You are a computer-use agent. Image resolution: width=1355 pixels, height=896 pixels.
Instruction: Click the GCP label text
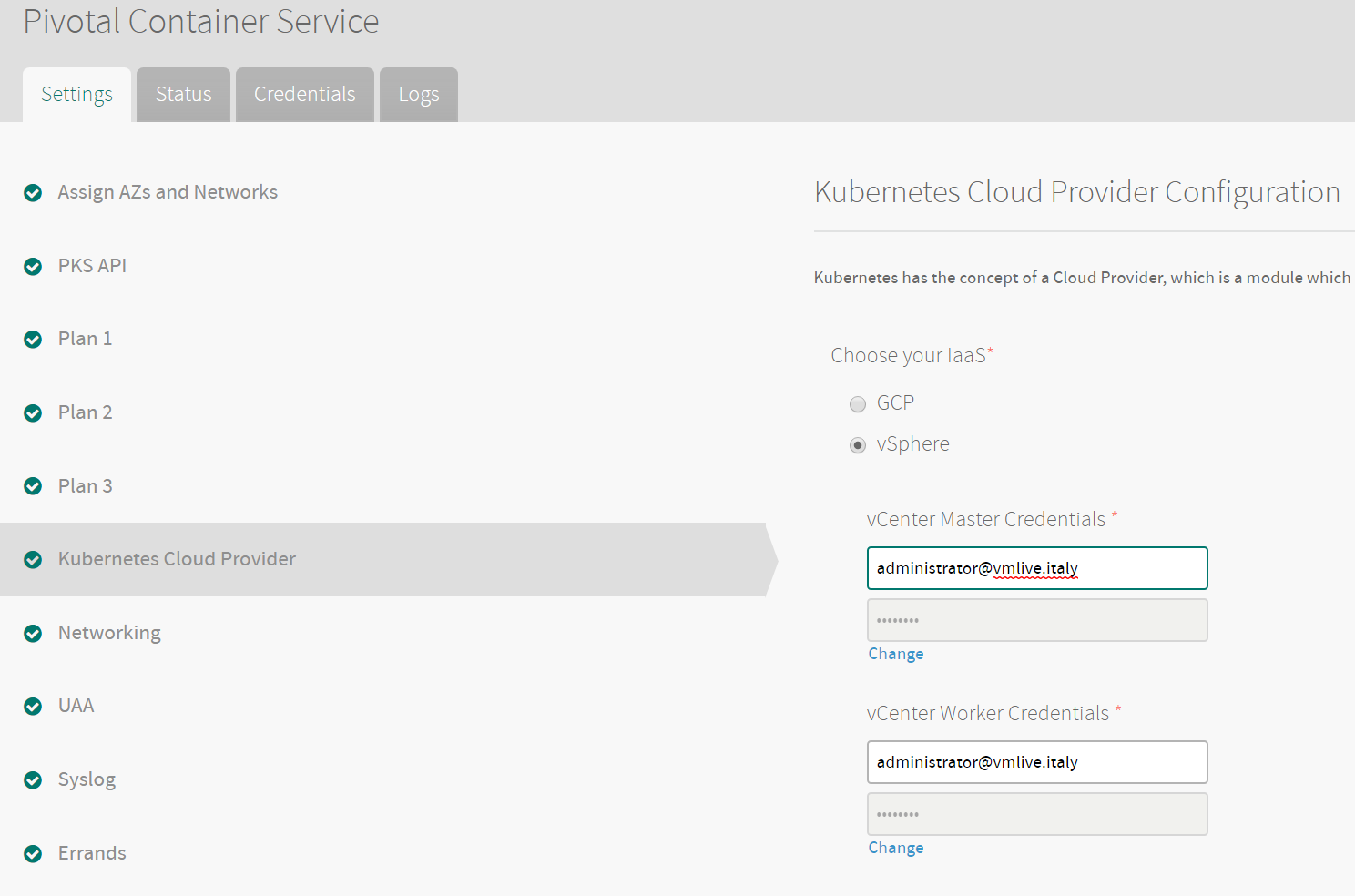[x=895, y=403]
